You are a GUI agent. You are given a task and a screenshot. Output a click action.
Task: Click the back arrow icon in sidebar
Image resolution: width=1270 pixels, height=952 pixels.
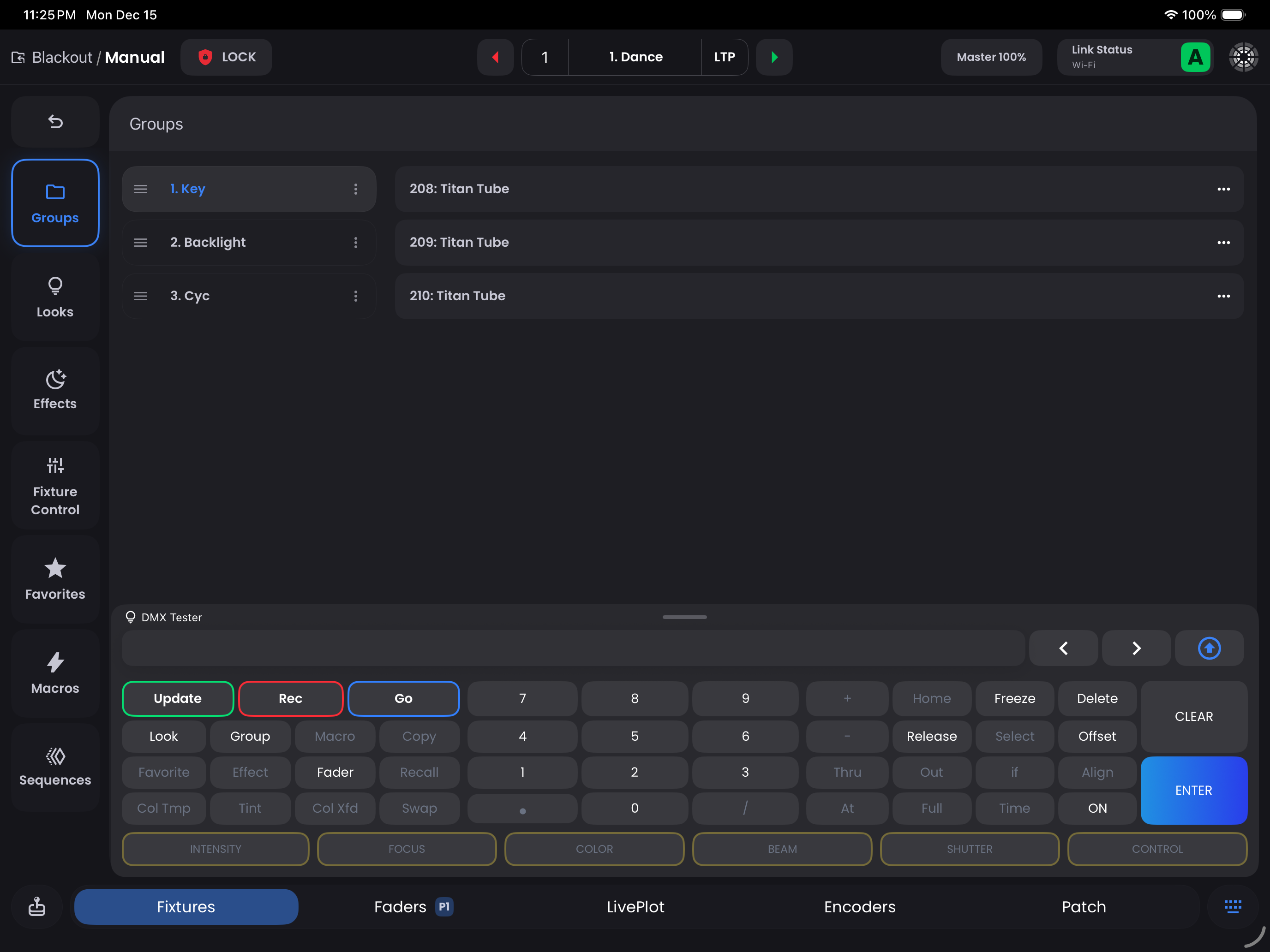click(x=55, y=122)
